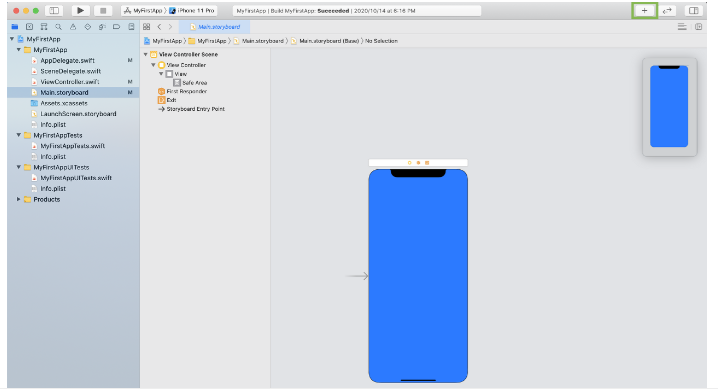Open the related items grid menu
Screen dimensions: 718x391
point(147,27)
